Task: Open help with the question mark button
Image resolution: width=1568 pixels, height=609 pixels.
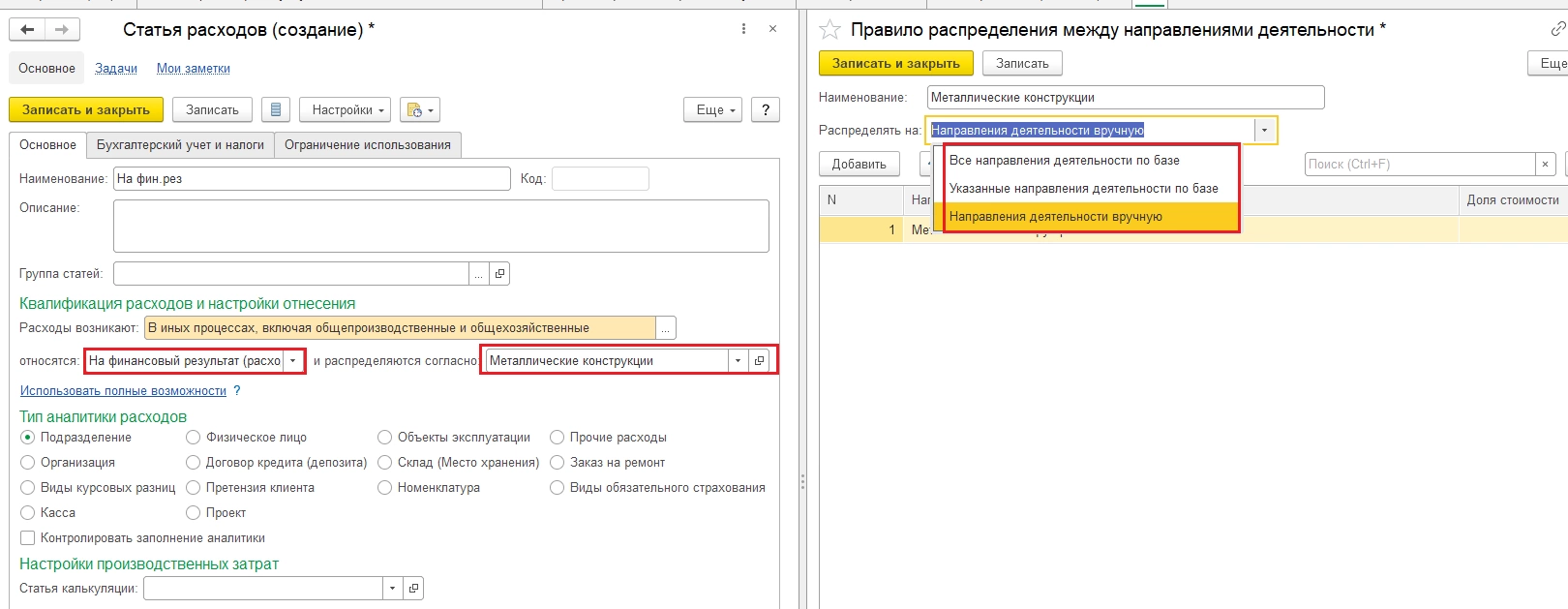Action: pos(765,110)
